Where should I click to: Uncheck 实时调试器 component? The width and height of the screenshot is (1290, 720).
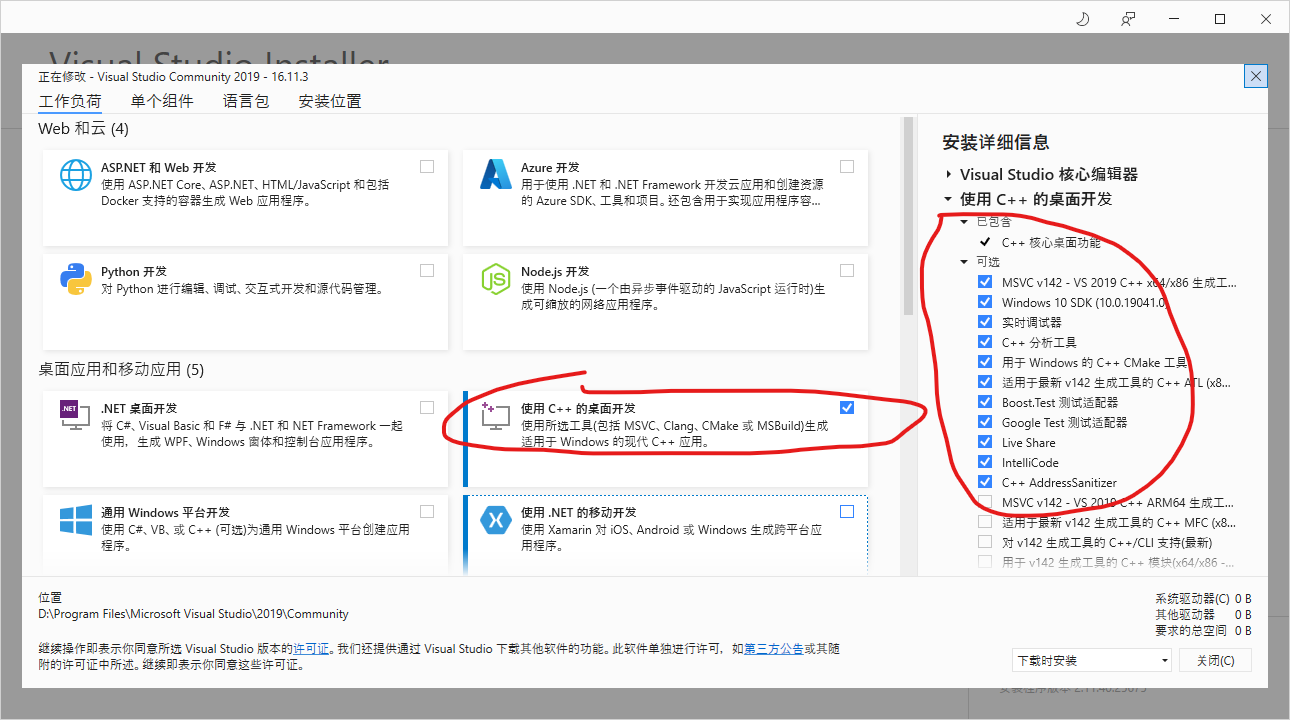[x=985, y=322]
